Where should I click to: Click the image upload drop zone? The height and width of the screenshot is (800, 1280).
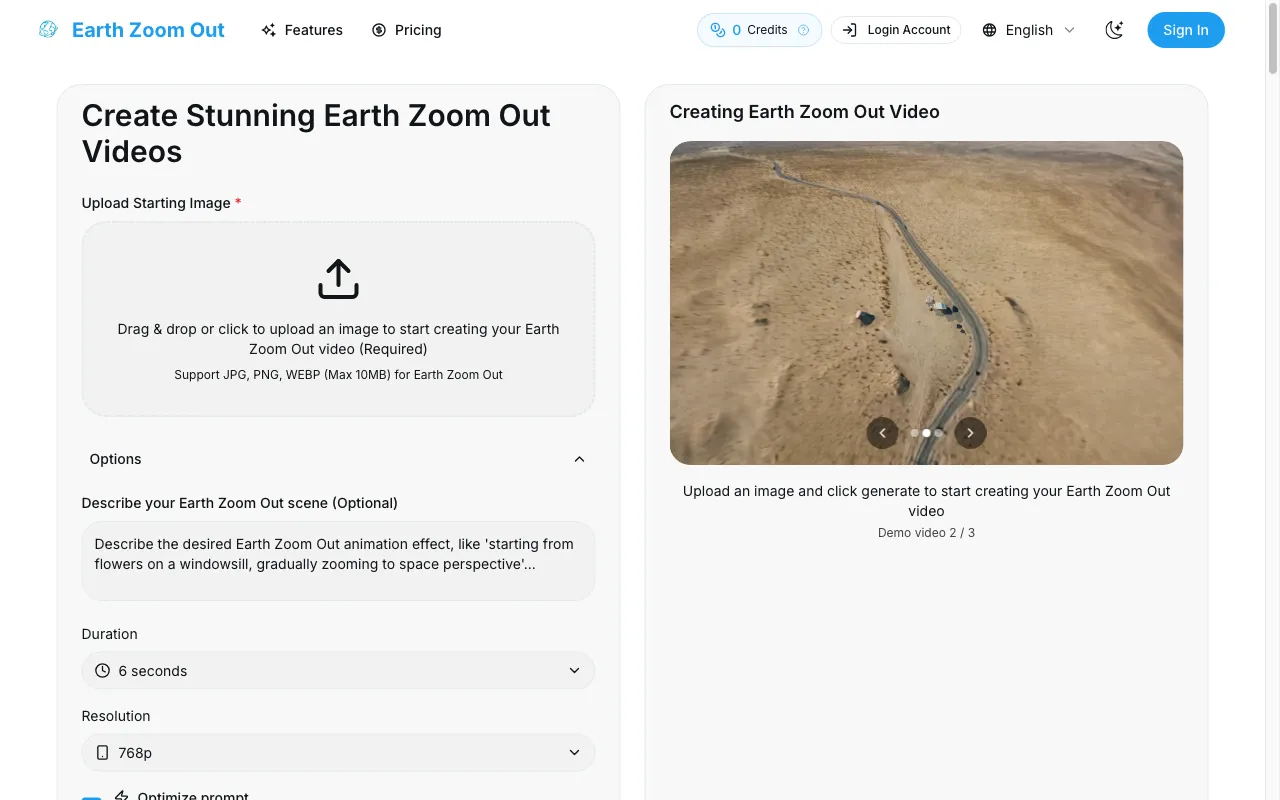pyautogui.click(x=338, y=319)
